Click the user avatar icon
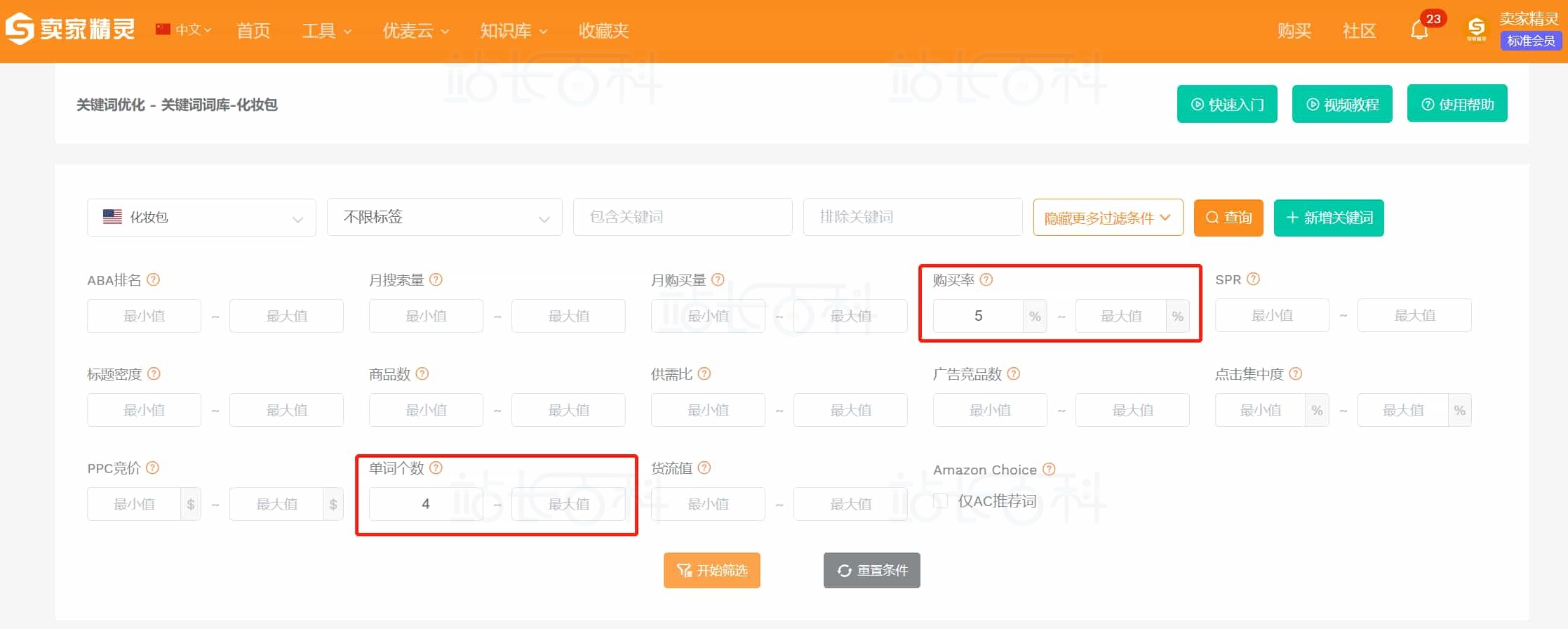Viewport: 1568px width, 629px height. pyautogui.click(x=1476, y=29)
